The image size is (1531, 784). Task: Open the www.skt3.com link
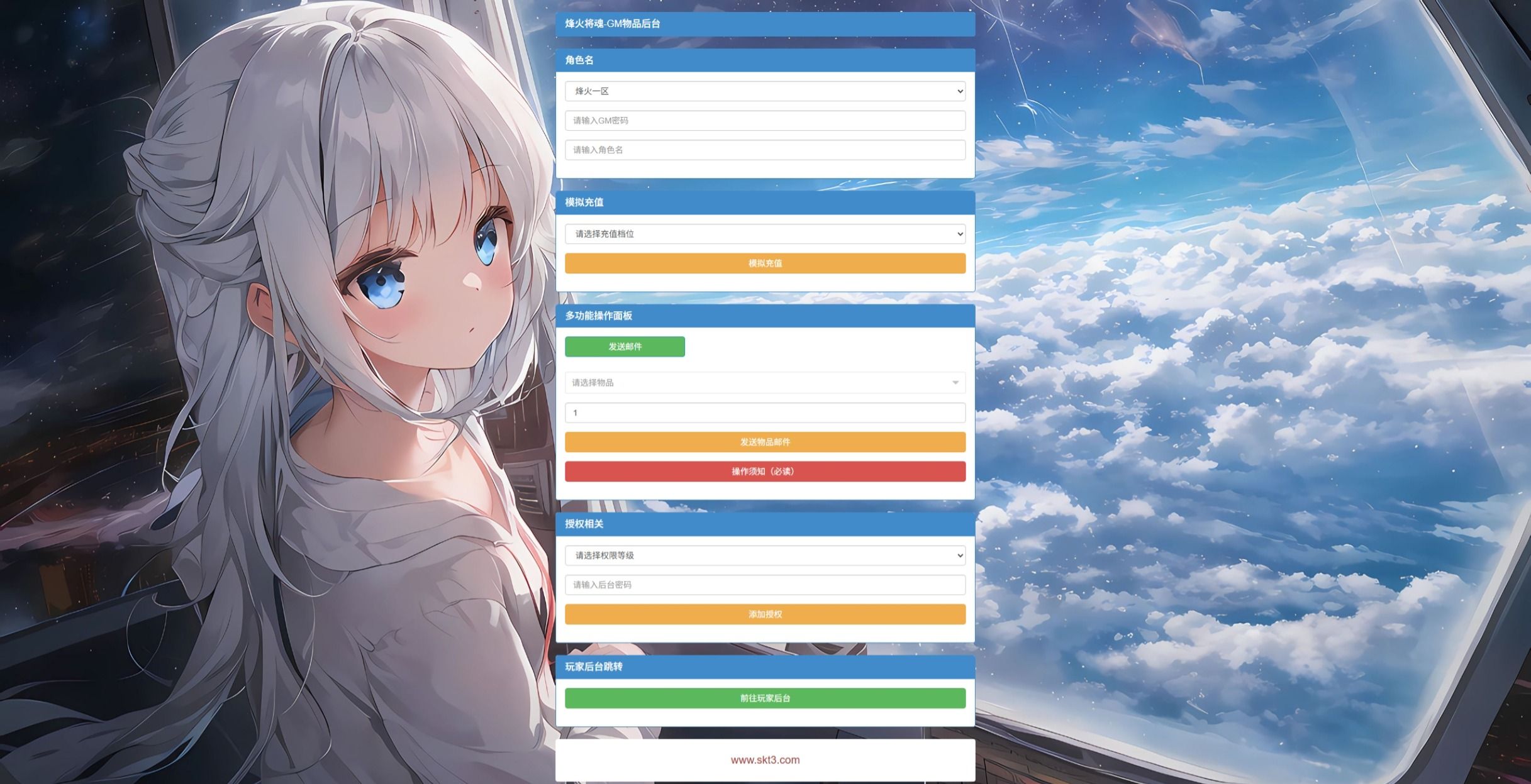click(x=765, y=760)
